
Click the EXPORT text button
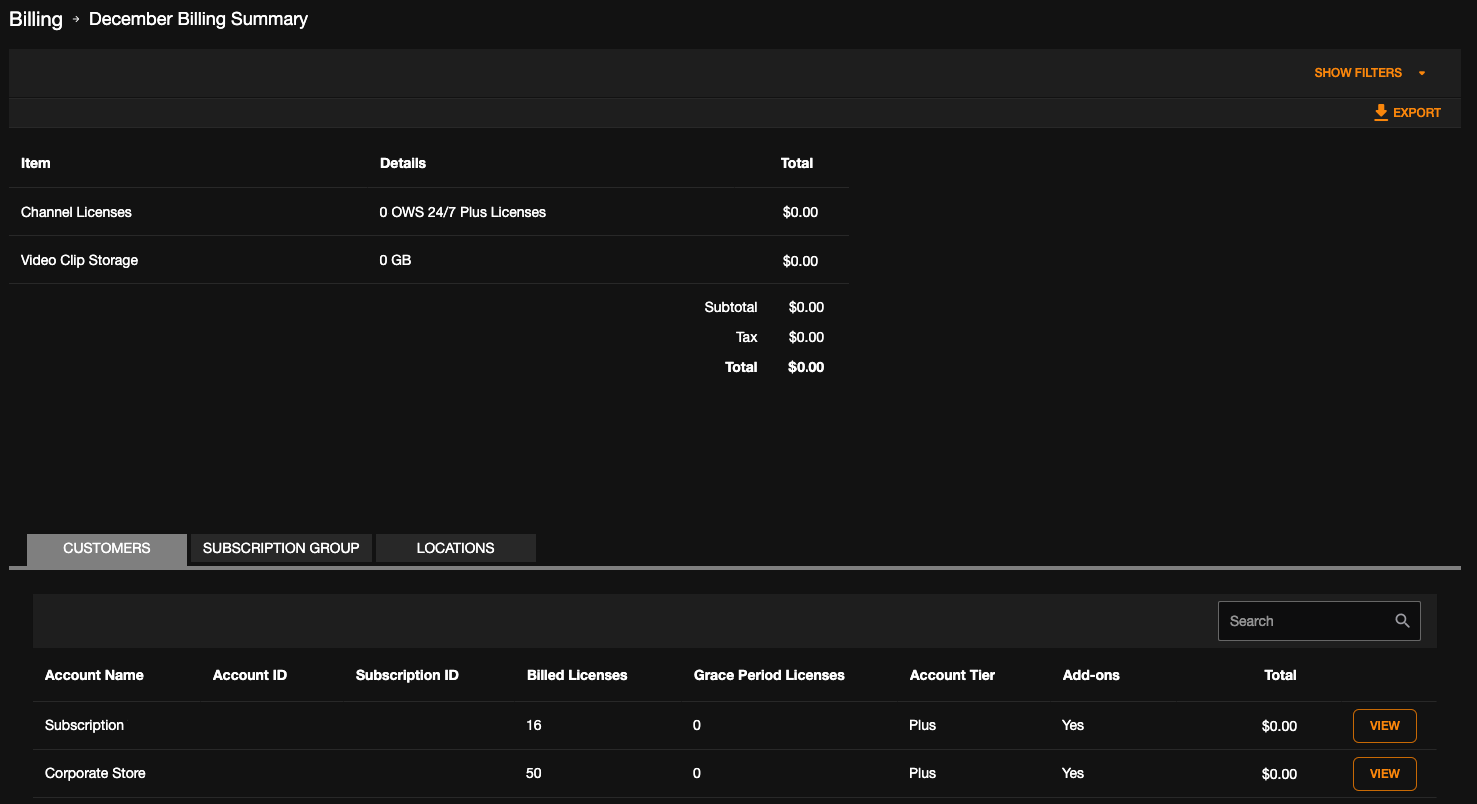tap(1417, 113)
